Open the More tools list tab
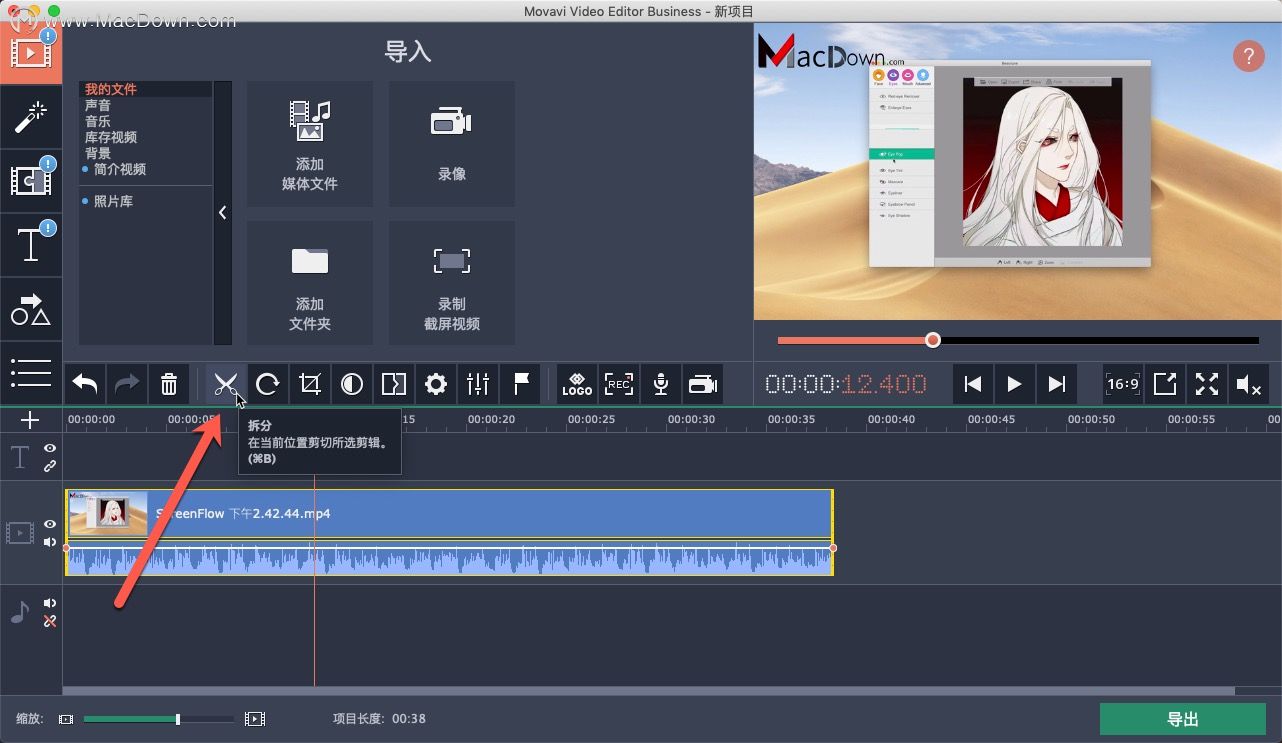Viewport: 1282px width, 743px height. coord(31,372)
